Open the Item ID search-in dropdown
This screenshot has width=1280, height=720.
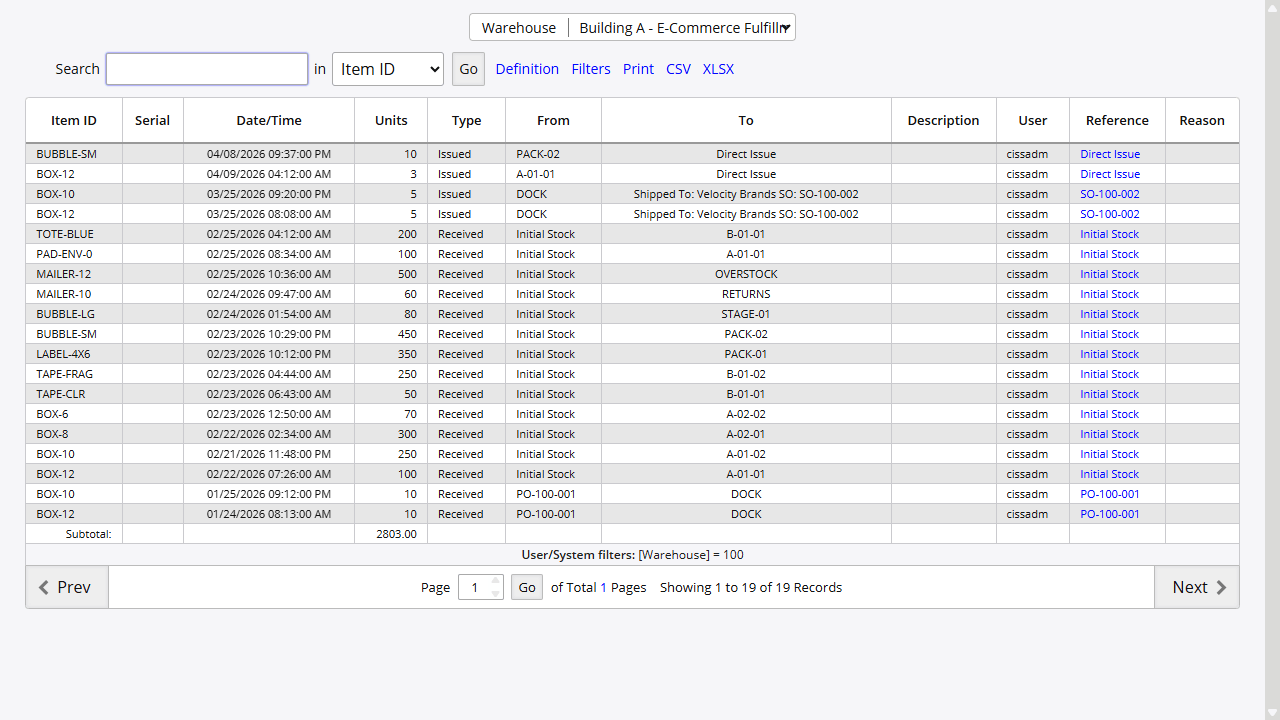tap(388, 69)
